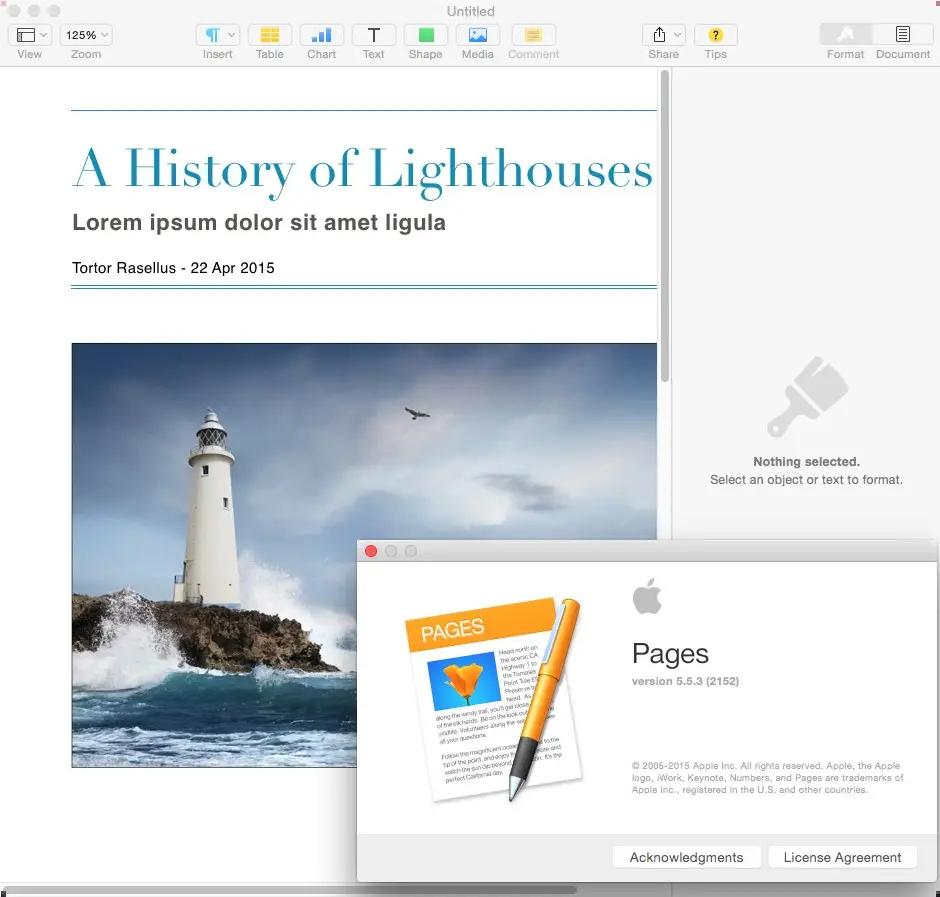Switch to the Format inspector

(845, 35)
